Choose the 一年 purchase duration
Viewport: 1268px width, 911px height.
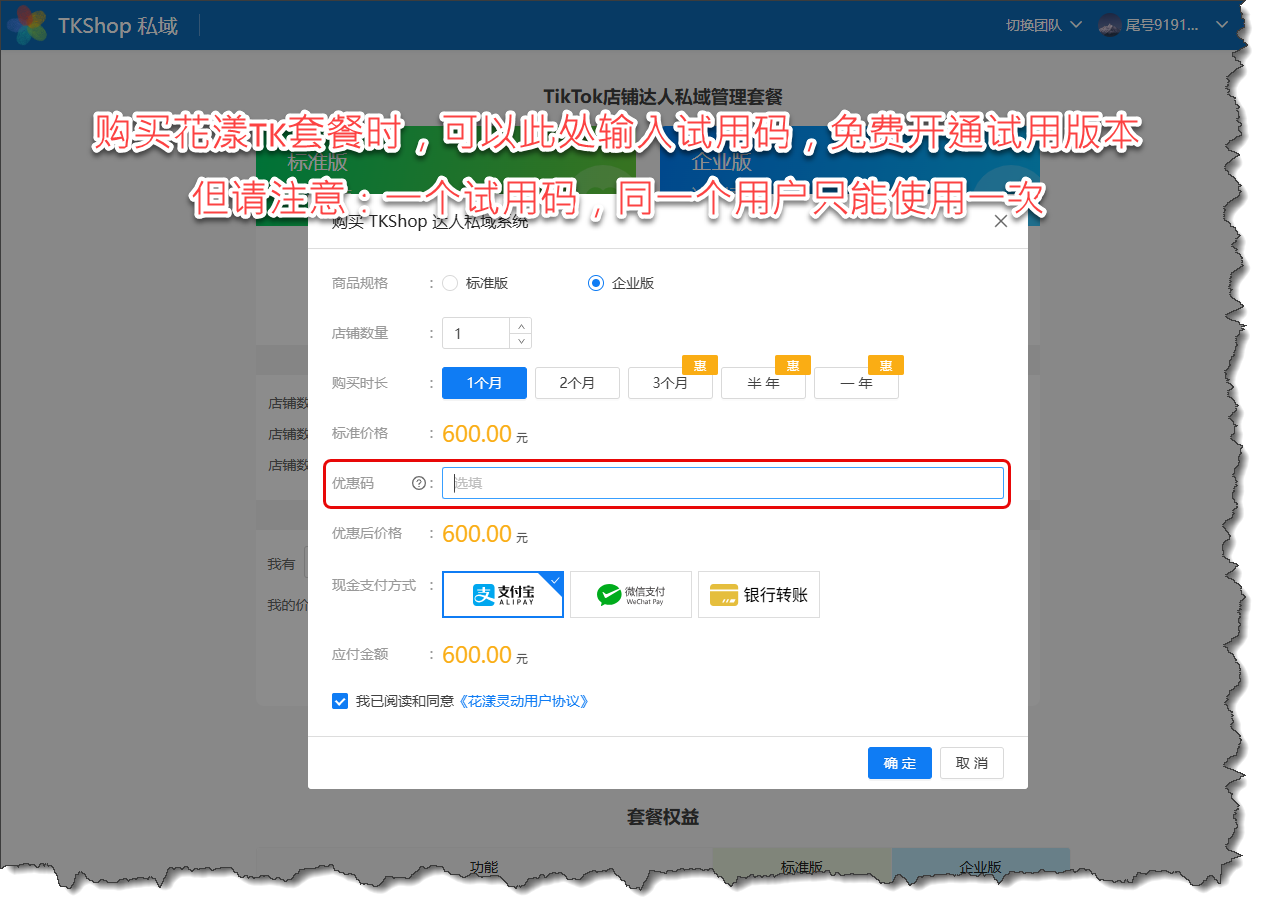click(x=856, y=383)
